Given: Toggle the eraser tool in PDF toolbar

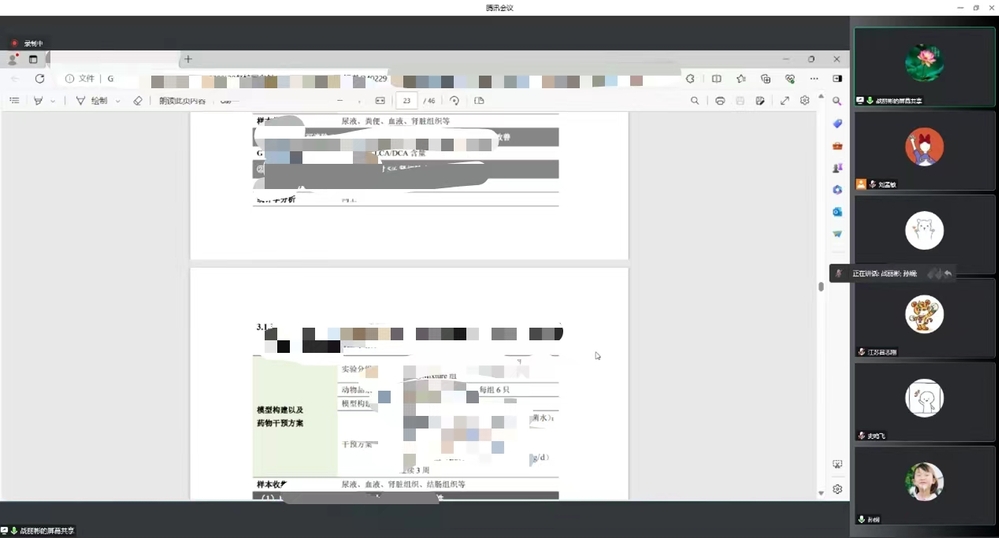Looking at the screenshot, I should [x=138, y=101].
